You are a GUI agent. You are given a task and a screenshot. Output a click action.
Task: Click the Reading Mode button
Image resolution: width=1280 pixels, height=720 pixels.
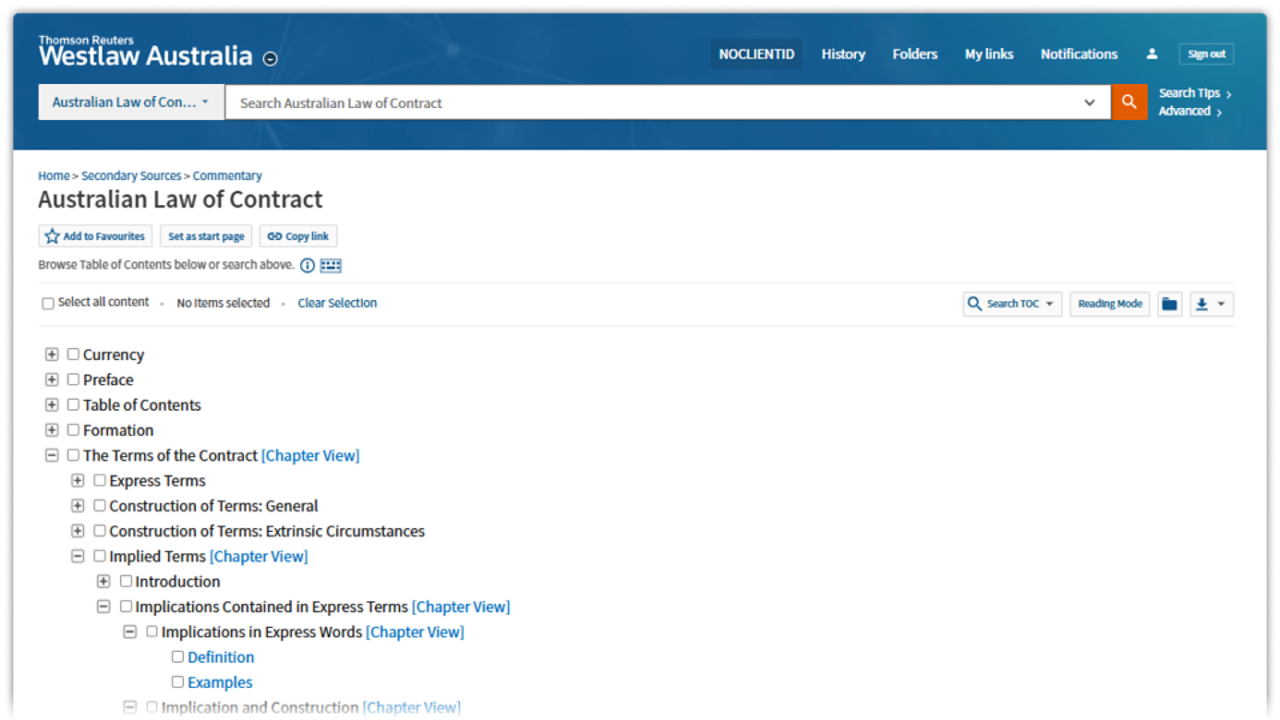coord(1109,304)
